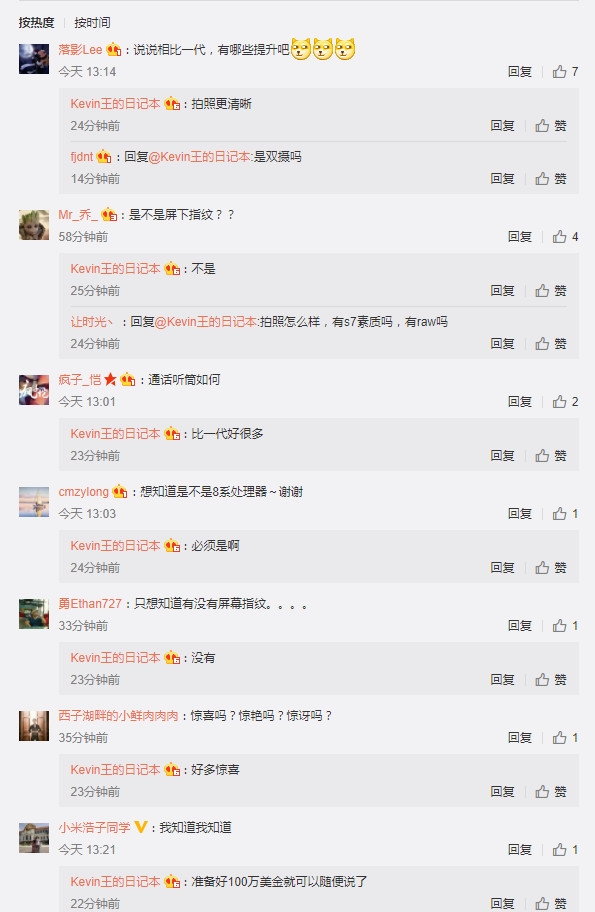
Task: Open 让时光丶 username link
Action: [92, 322]
